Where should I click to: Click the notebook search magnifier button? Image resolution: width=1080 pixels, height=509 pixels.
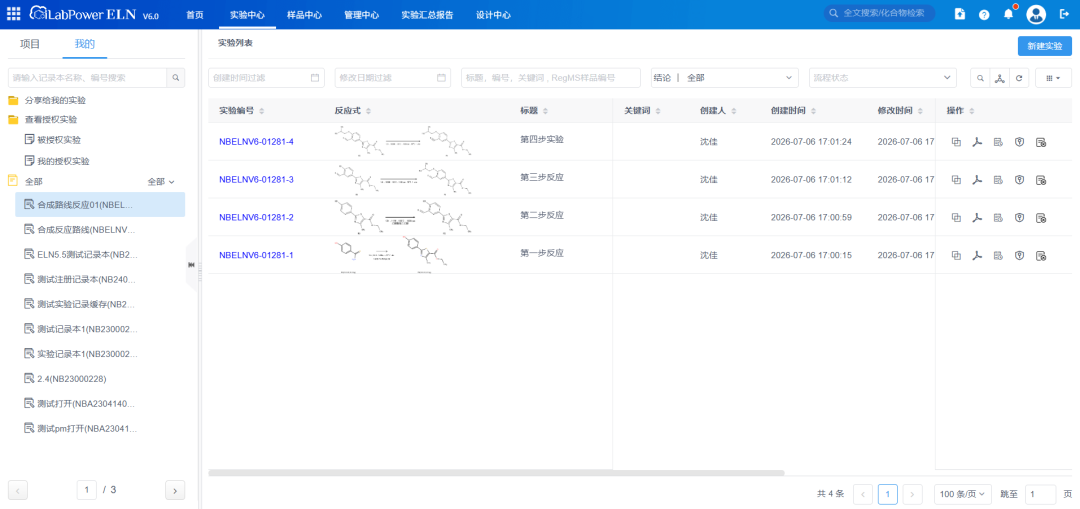point(176,78)
